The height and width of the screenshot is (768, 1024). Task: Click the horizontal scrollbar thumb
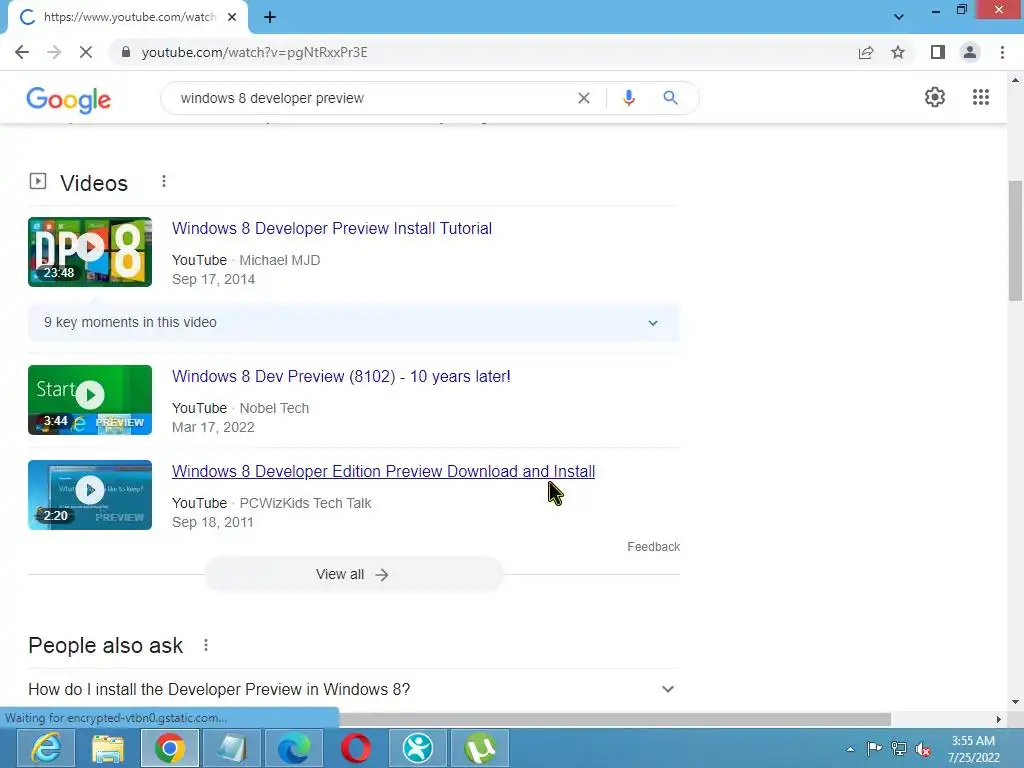coord(614,719)
